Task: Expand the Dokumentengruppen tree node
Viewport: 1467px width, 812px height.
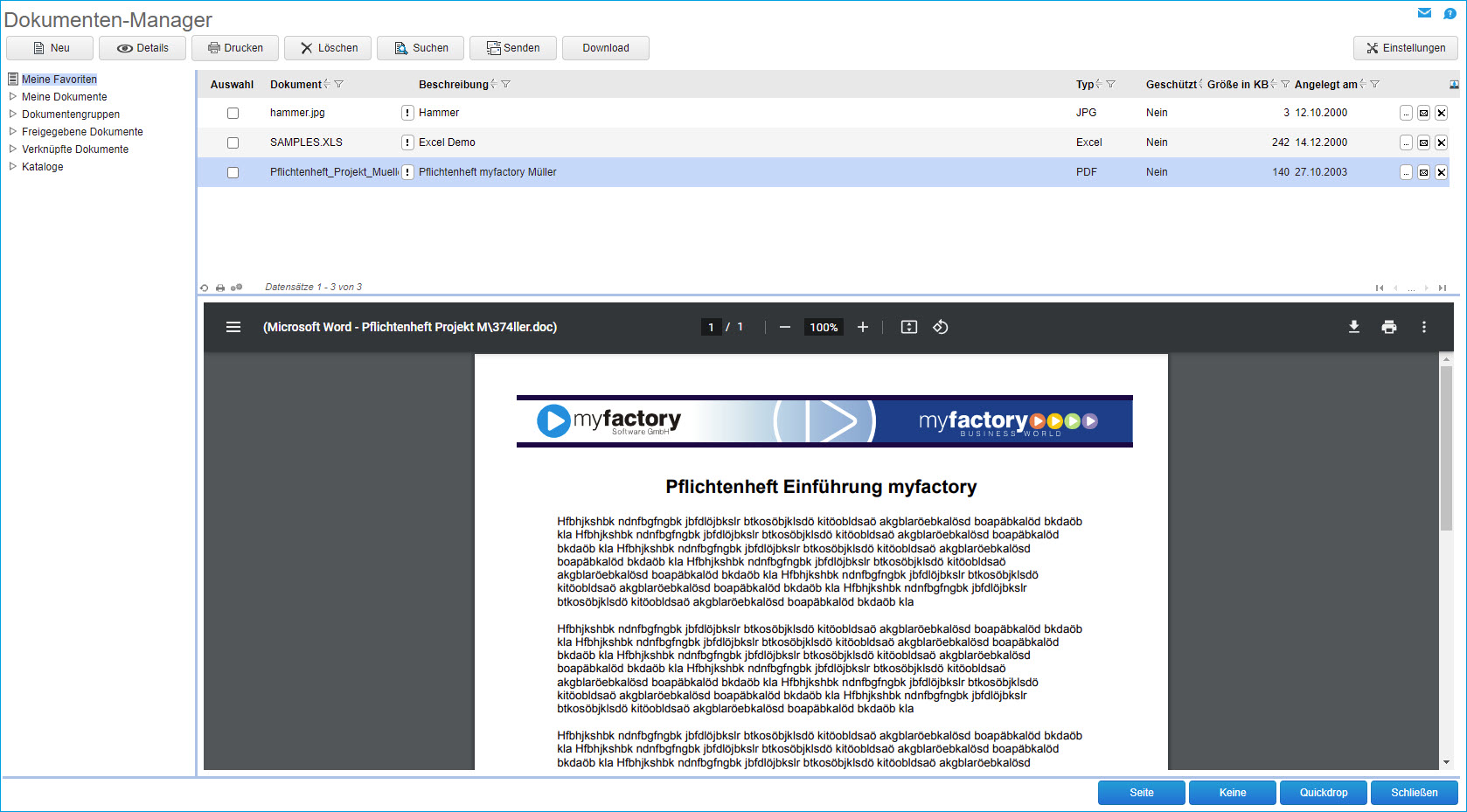Action: pyautogui.click(x=13, y=115)
